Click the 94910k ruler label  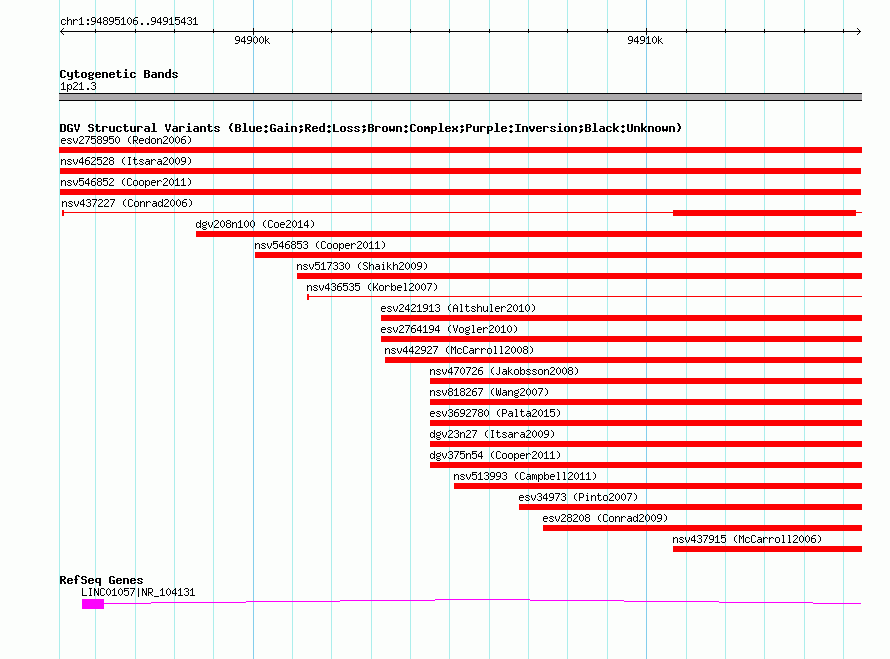(x=645, y=40)
